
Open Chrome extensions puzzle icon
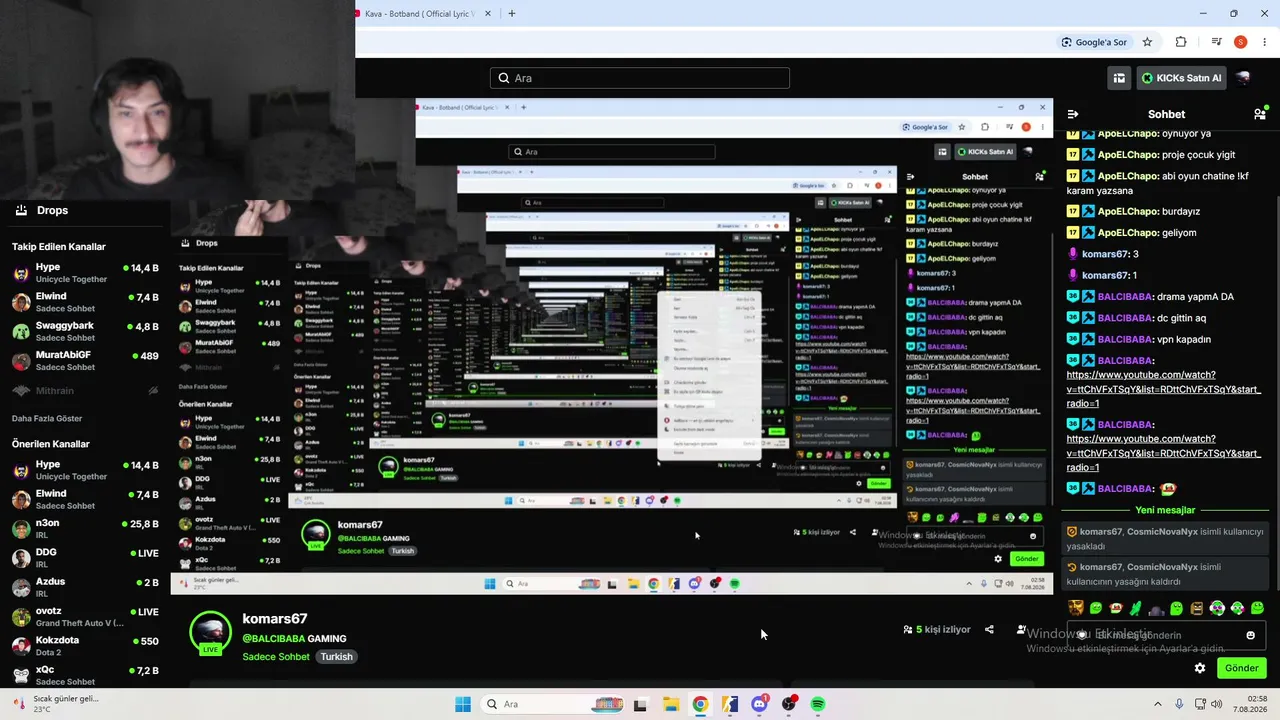tap(1181, 42)
